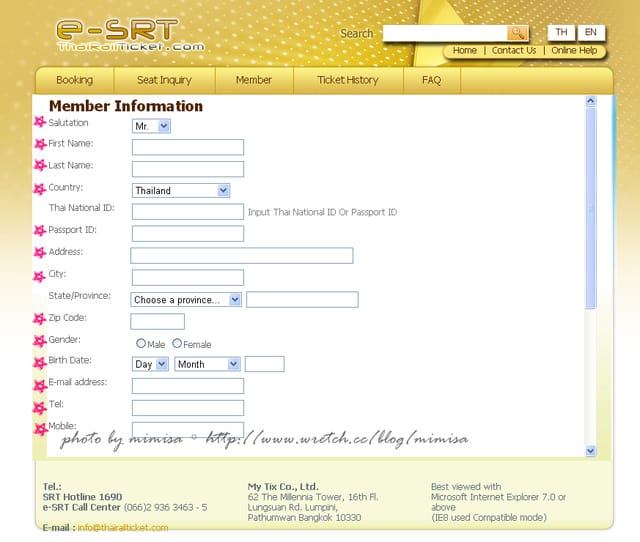
Task: Open the Contact Us link
Action: [514, 51]
